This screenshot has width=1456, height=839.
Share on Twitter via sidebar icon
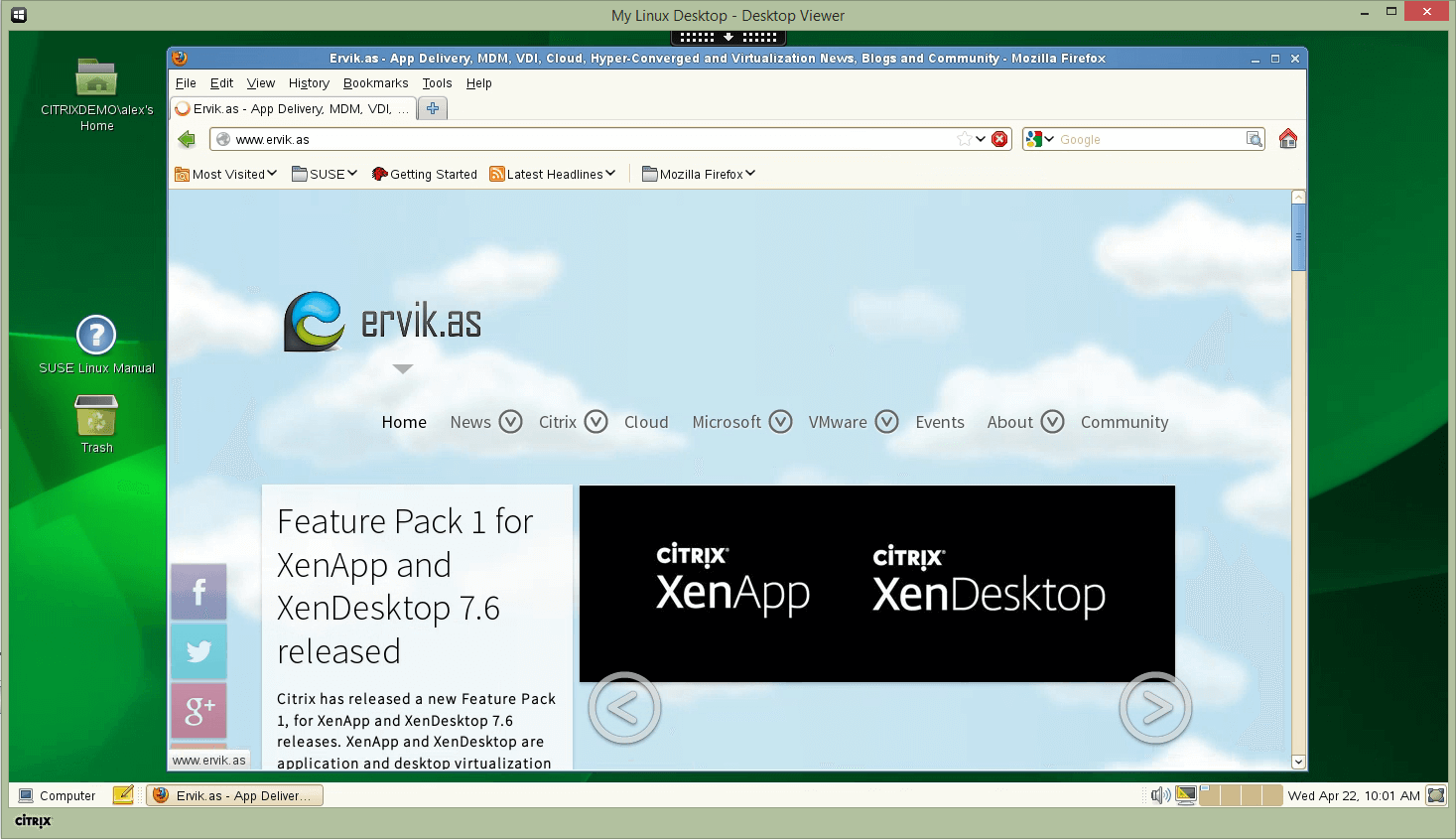(199, 651)
